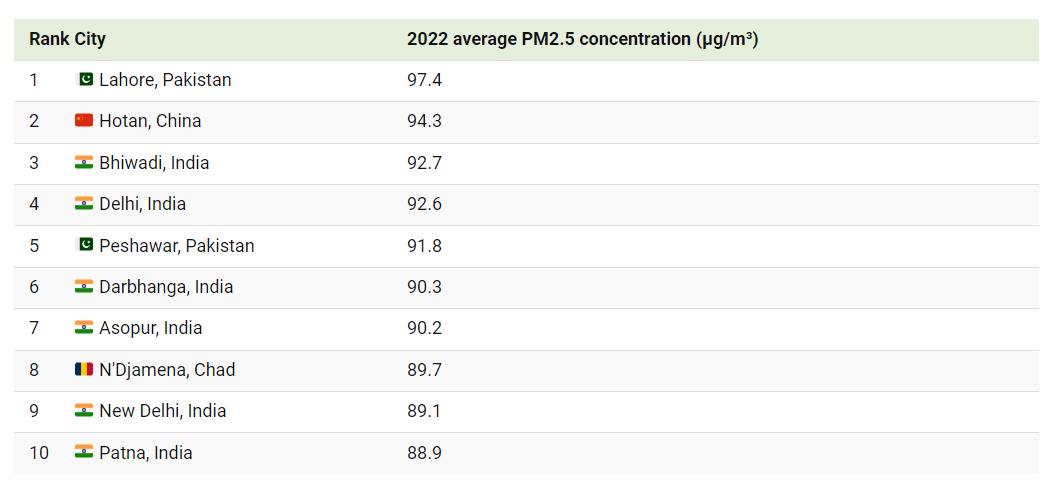Image resolution: width=1050 pixels, height=504 pixels.
Task: Select the Hotan, China city name
Action: coord(150,120)
